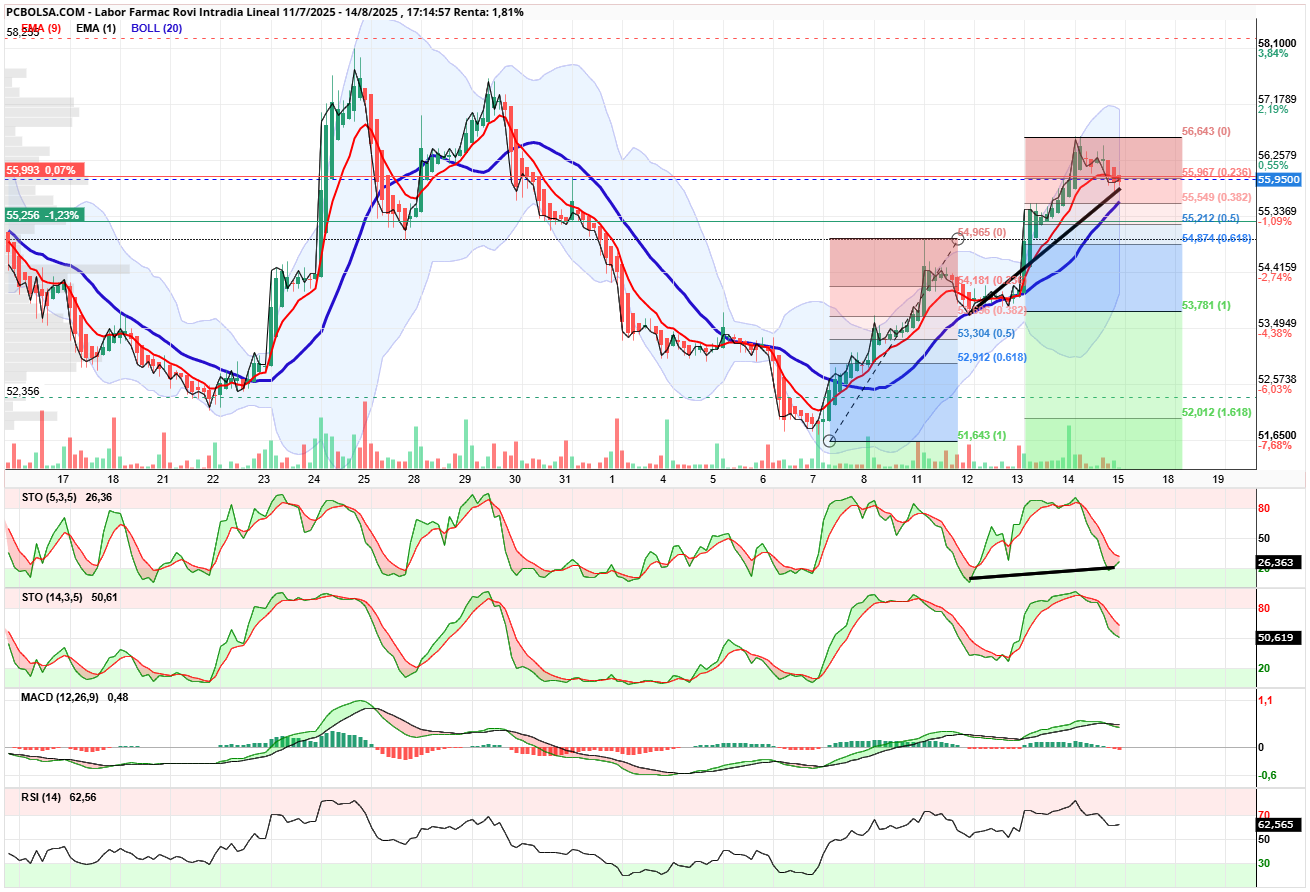This screenshot has height=892, width=1310.
Task: Click the 57,1789 price axis label
Action: [1277, 99]
